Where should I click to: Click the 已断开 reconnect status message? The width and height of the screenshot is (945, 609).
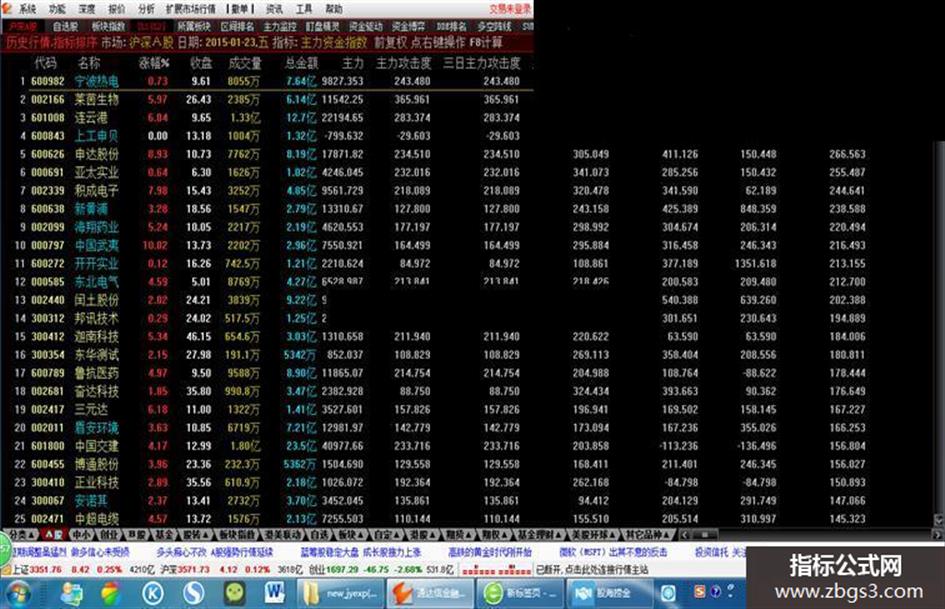[592, 570]
